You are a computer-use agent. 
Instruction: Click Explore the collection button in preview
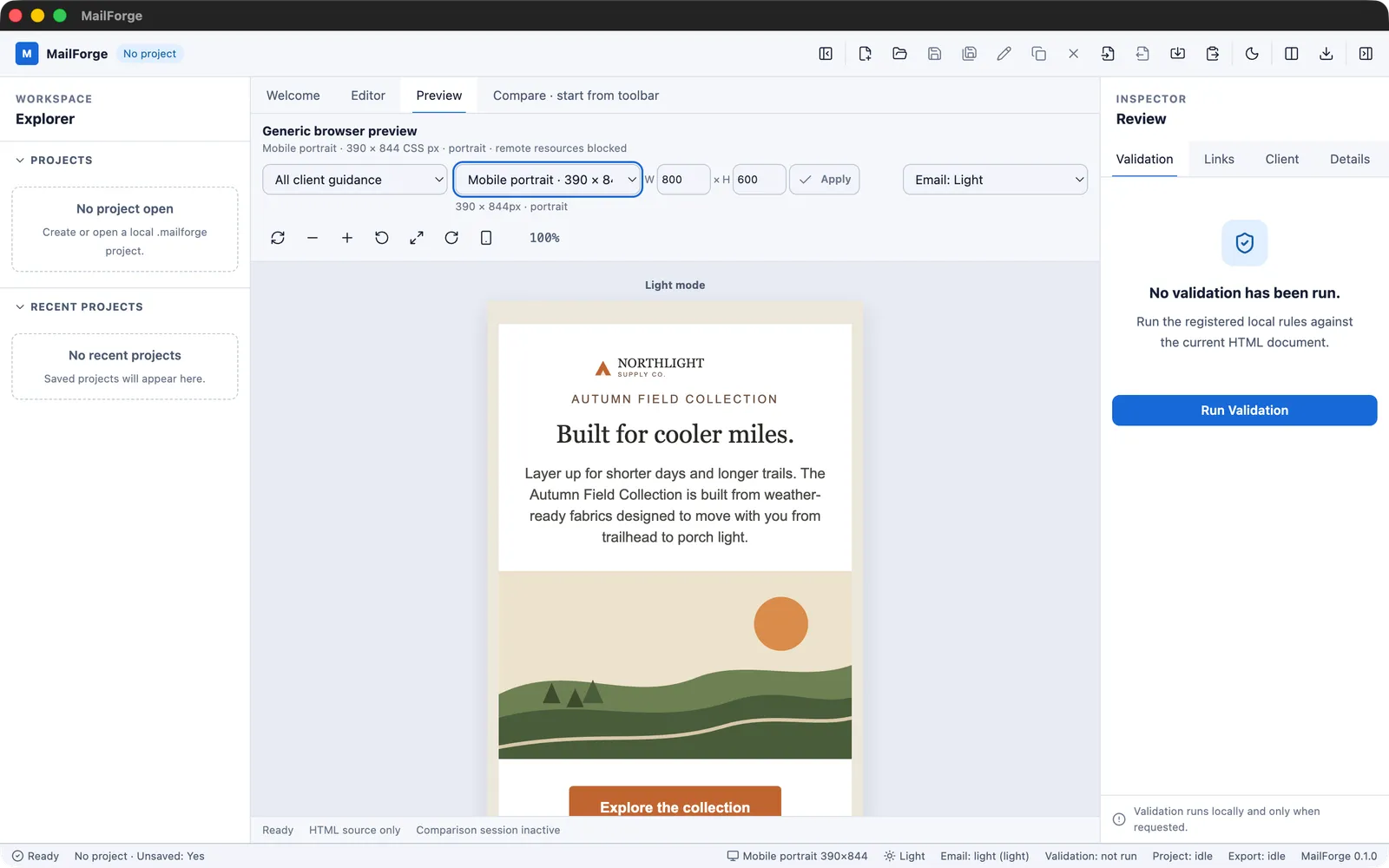675,802
